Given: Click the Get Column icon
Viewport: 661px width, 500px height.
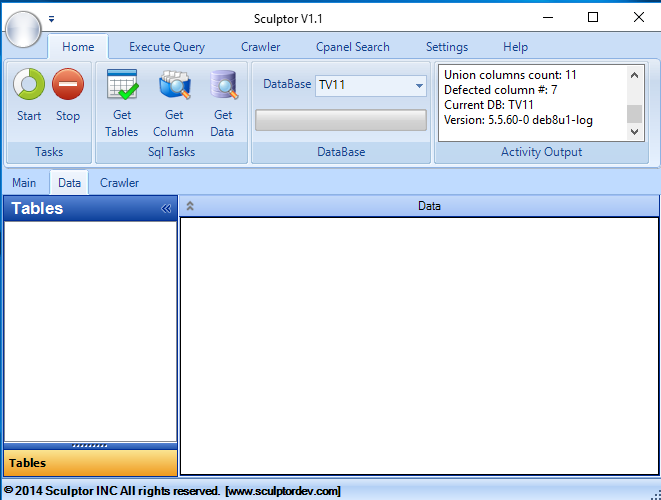Looking at the screenshot, I should click(174, 86).
